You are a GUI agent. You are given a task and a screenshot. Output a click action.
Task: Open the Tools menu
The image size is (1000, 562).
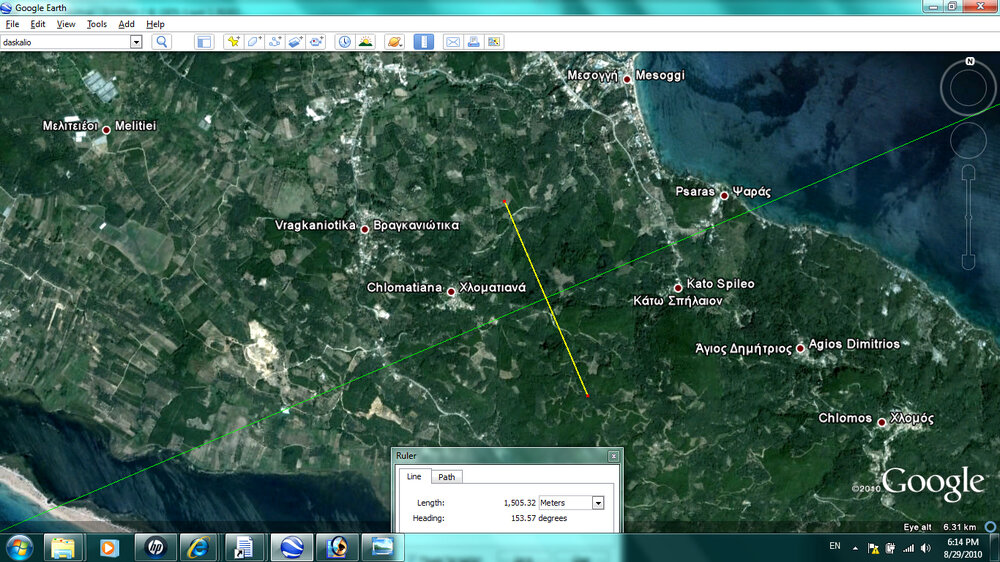pos(97,24)
